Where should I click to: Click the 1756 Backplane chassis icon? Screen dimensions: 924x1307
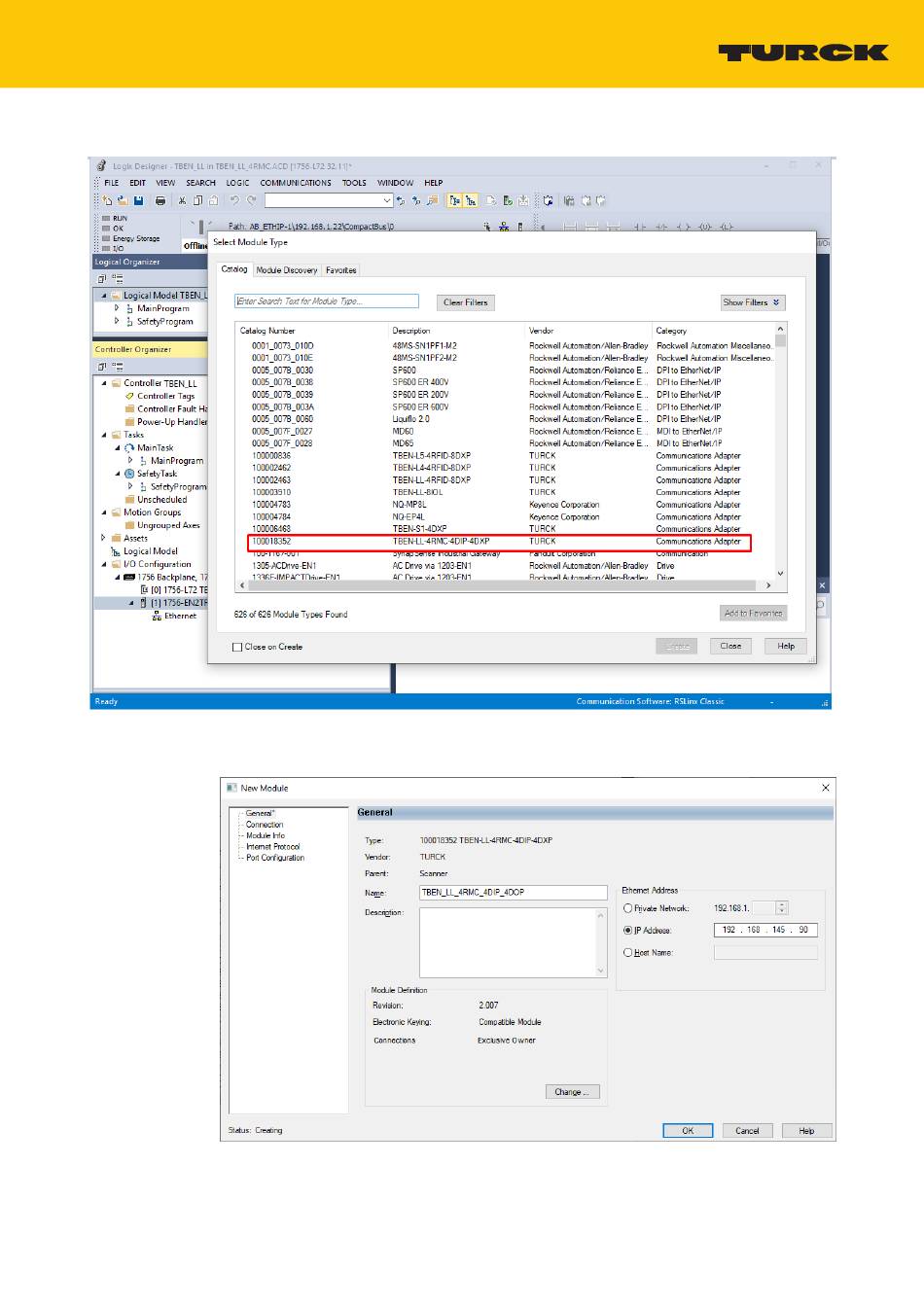pos(129,577)
